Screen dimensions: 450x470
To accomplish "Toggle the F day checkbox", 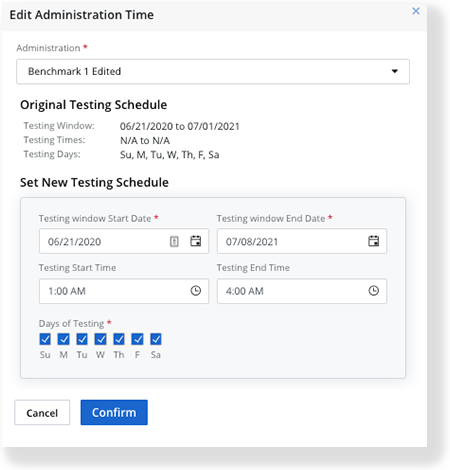I will [x=137, y=339].
